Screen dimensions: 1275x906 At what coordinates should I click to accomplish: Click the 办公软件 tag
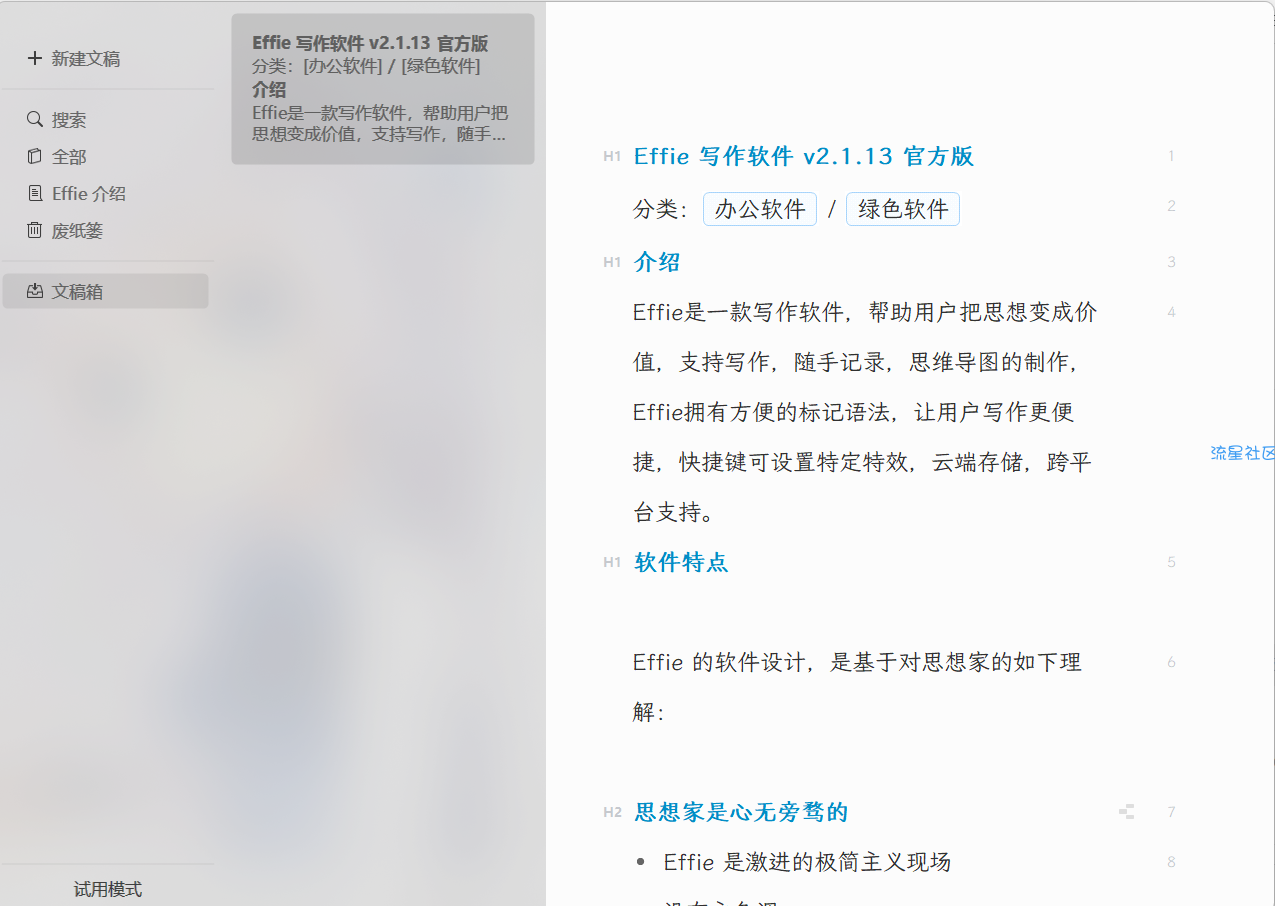coord(760,209)
